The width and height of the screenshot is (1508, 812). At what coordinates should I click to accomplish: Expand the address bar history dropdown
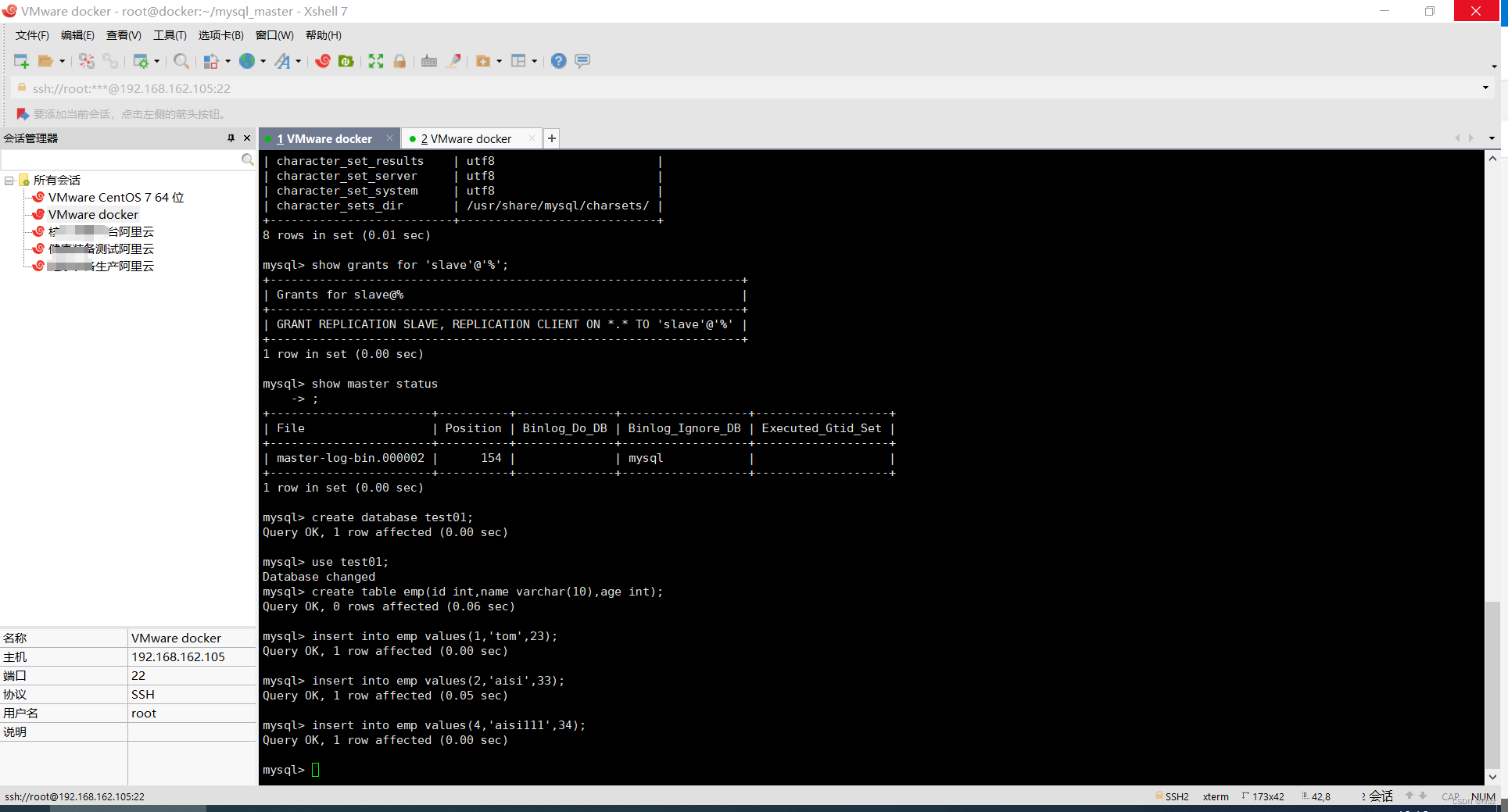tap(1485, 88)
